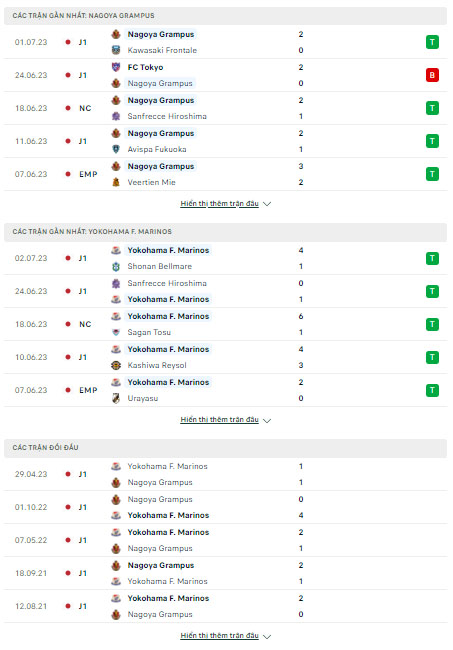Viewport: 453px width, 650px height.
Task: Click the FC Tokyo team crest icon
Action: click(116, 67)
